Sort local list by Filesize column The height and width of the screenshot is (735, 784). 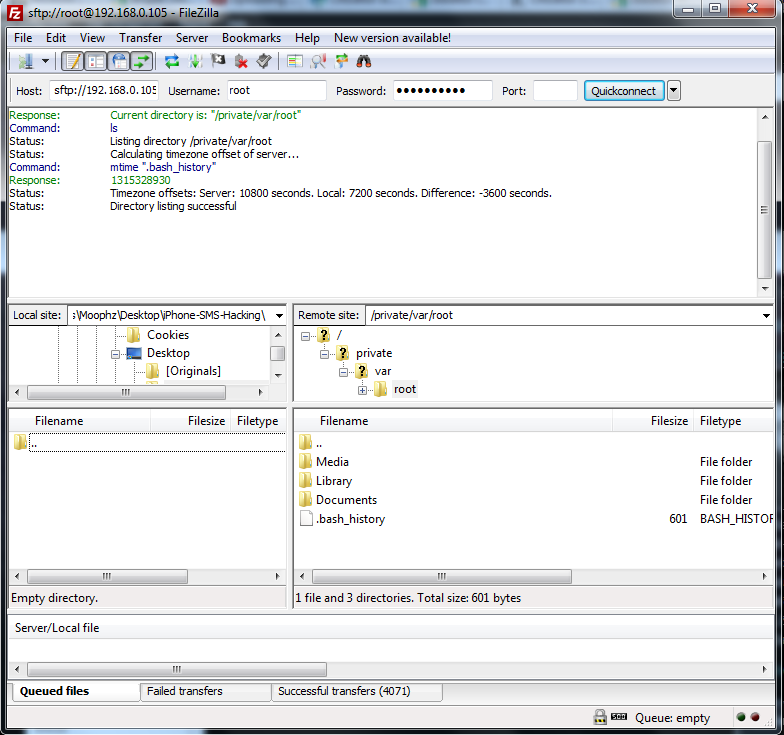[190, 421]
